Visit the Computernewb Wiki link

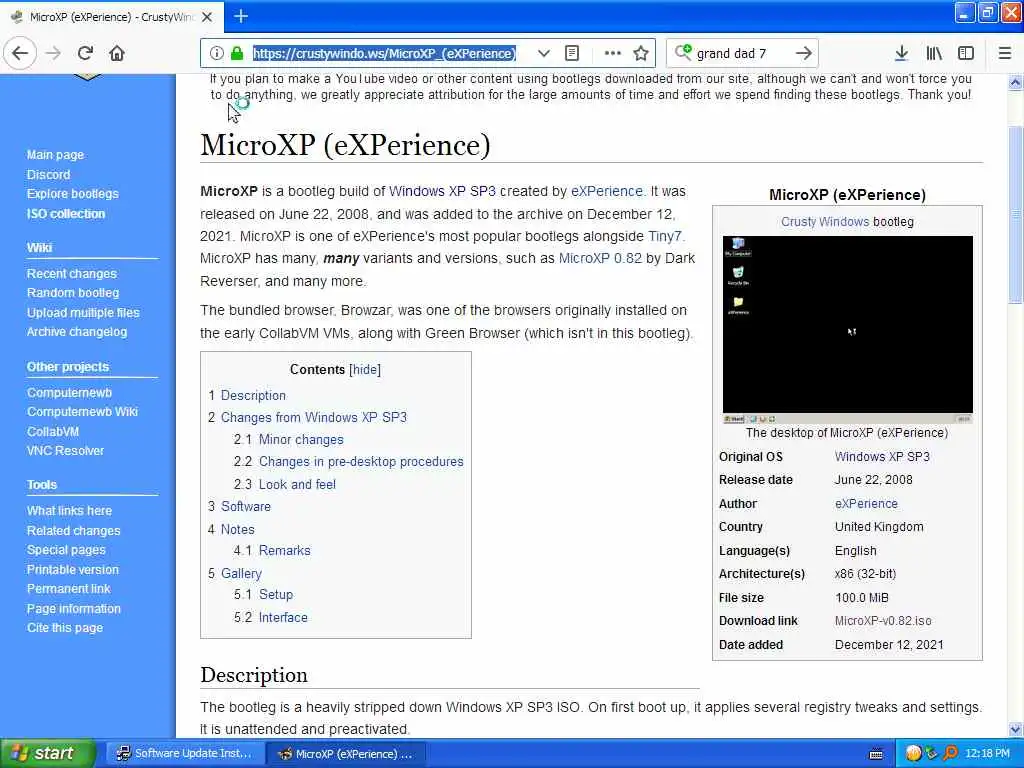pyautogui.click(x=82, y=411)
